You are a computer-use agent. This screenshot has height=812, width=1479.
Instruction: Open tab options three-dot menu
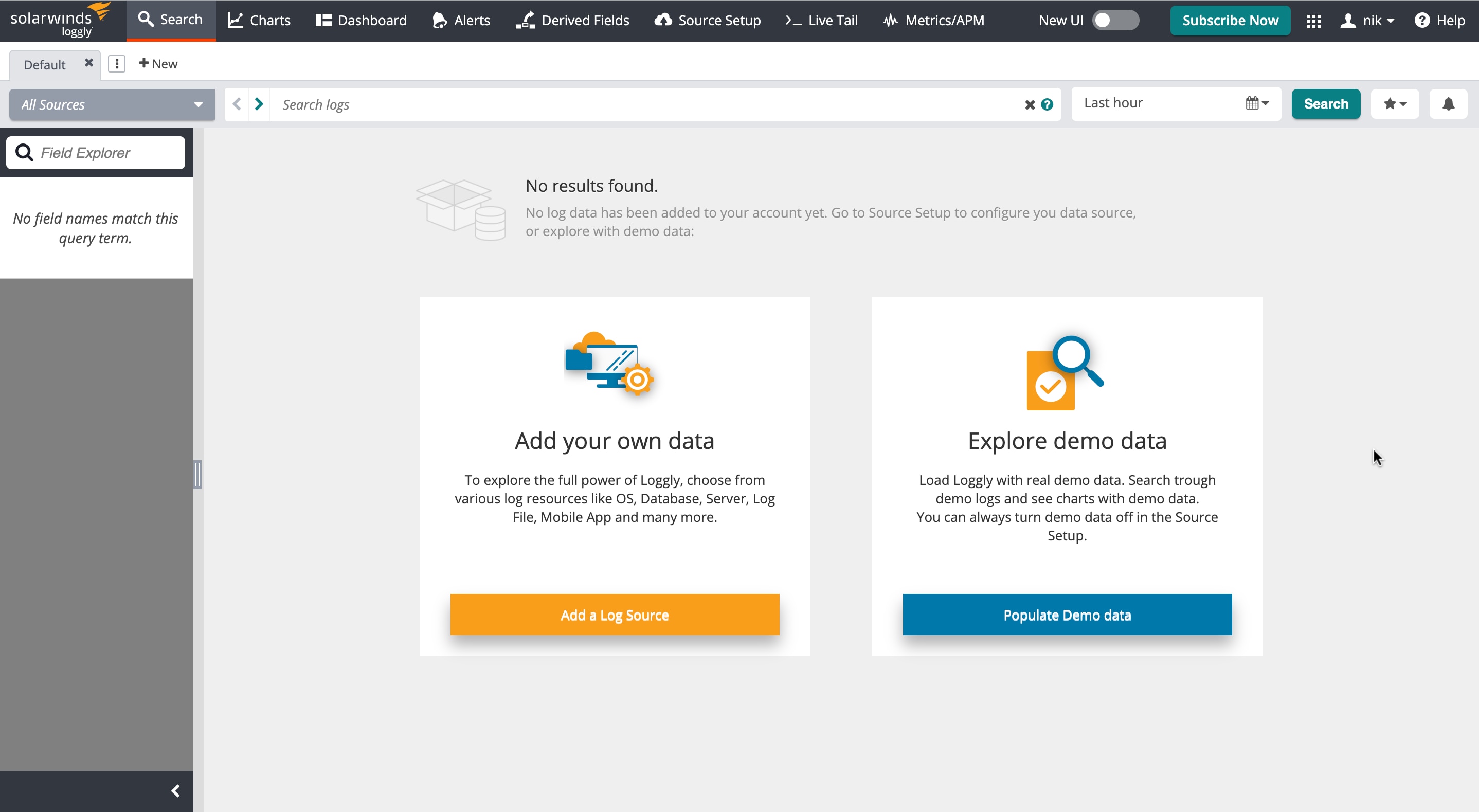[117, 64]
